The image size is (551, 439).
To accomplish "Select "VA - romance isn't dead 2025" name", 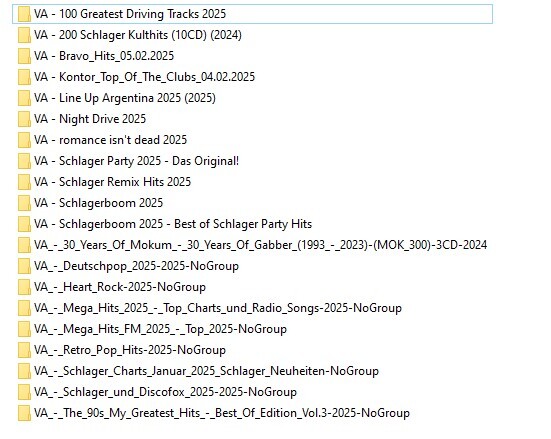I will (110, 140).
